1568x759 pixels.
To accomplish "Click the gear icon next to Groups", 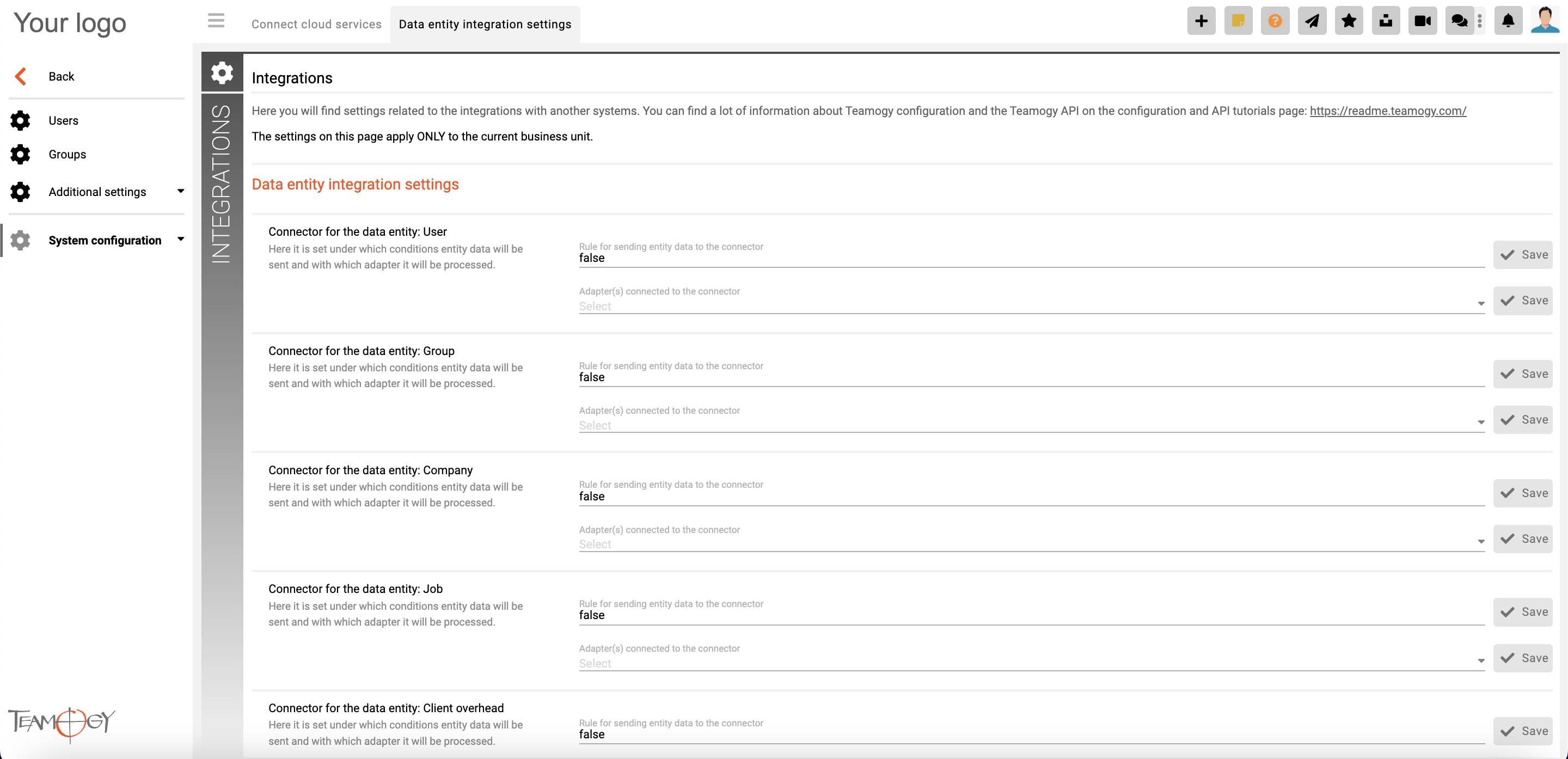I will tap(20, 155).
